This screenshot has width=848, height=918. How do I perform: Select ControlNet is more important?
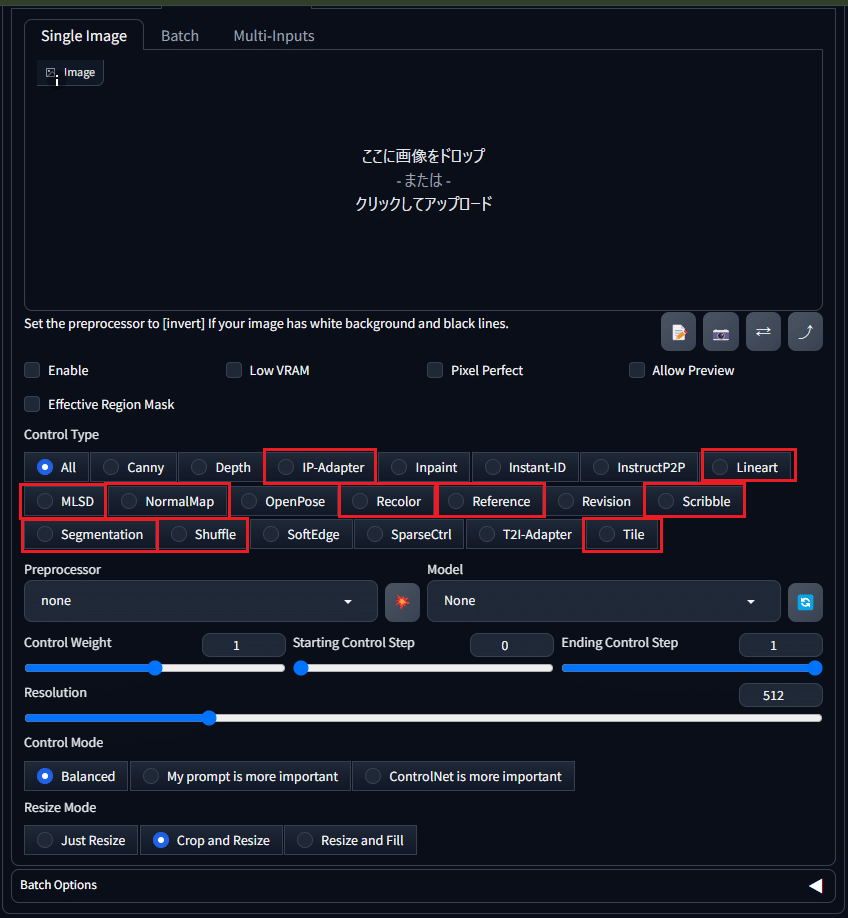pos(463,776)
